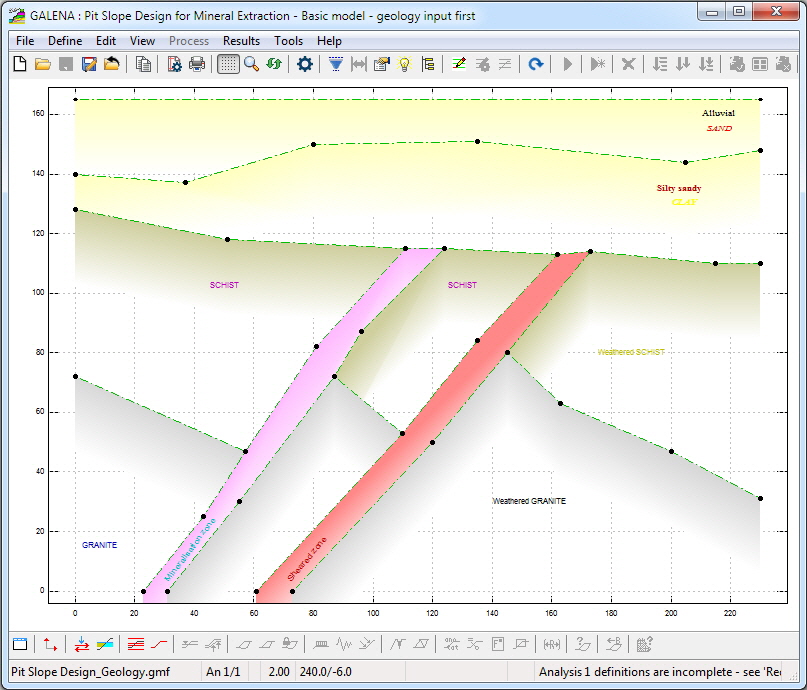Open settings with the gear icon
807x690 pixels.
(305, 64)
